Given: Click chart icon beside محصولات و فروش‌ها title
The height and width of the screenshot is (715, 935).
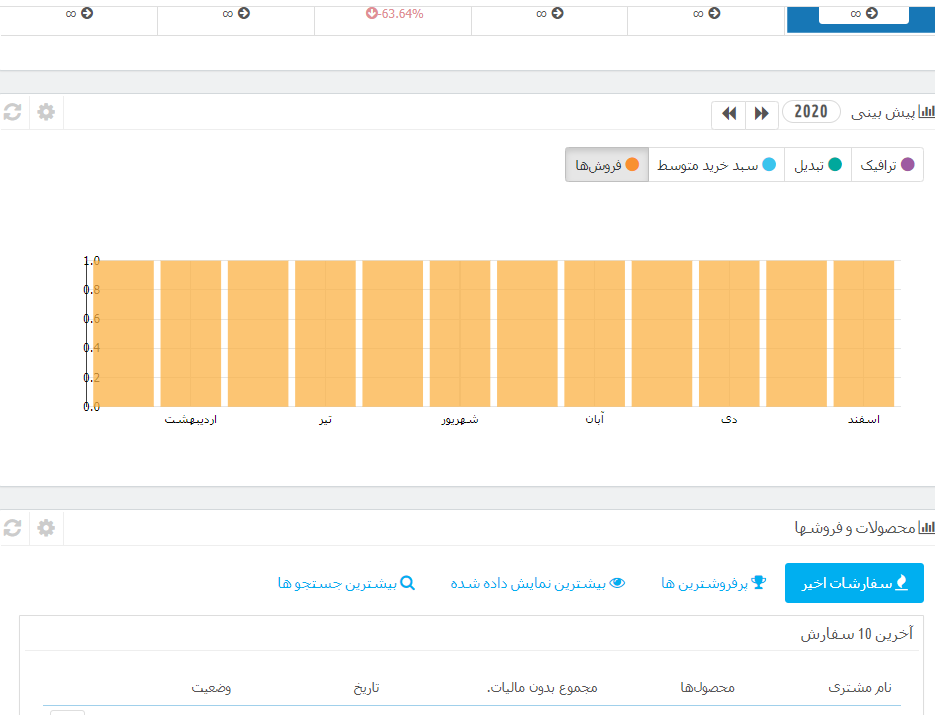Looking at the screenshot, I should (x=927, y=527).
